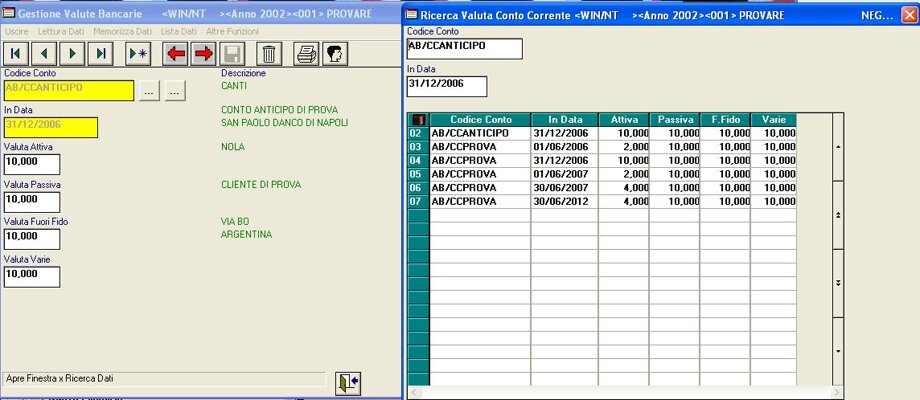Jump to last record in toolbar
The width and height of the screenshot is (920, 400).
[x=100, y=54]
